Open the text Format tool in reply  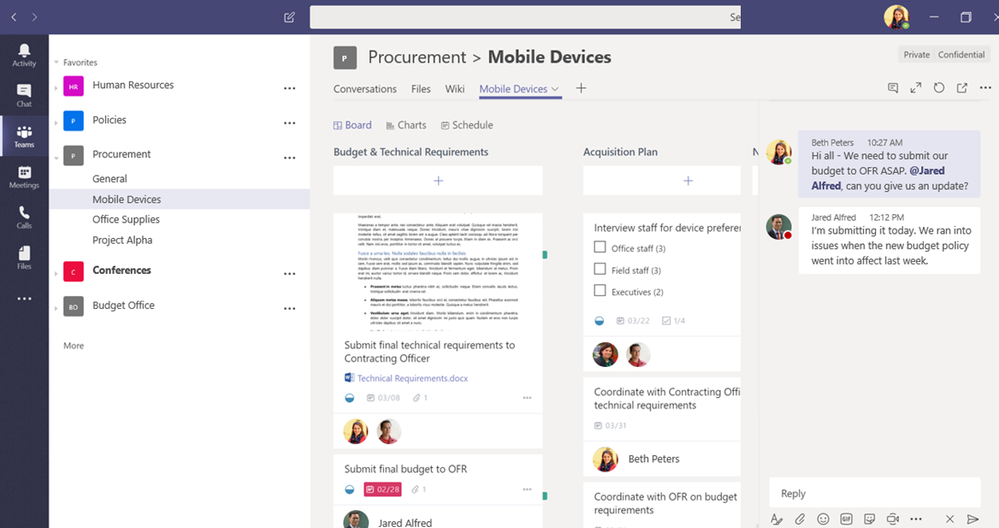pyautogui.click(x=776, y=519)
